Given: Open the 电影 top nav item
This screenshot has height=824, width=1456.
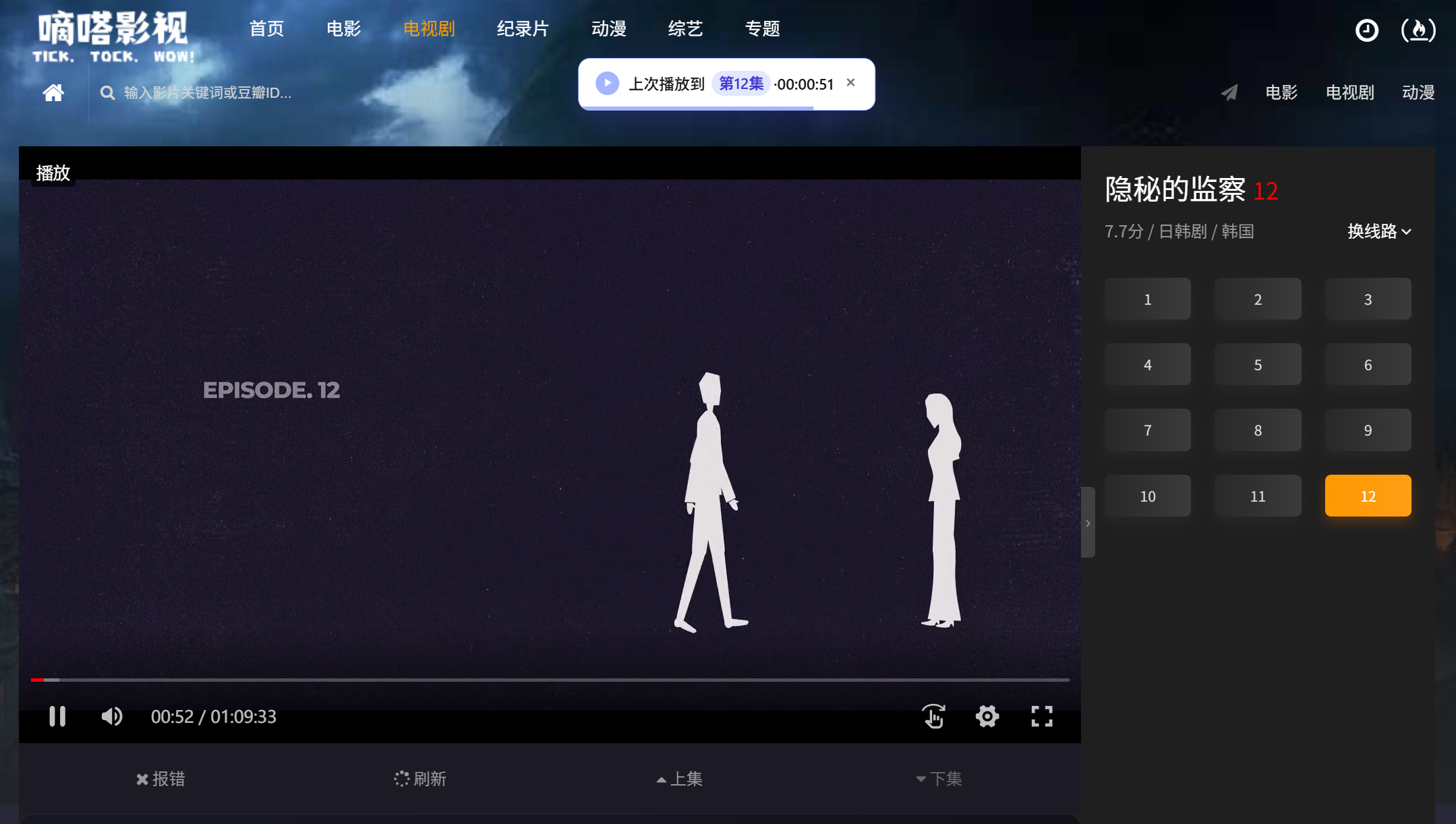Looking at the screenshot, I should pos(343,28).
